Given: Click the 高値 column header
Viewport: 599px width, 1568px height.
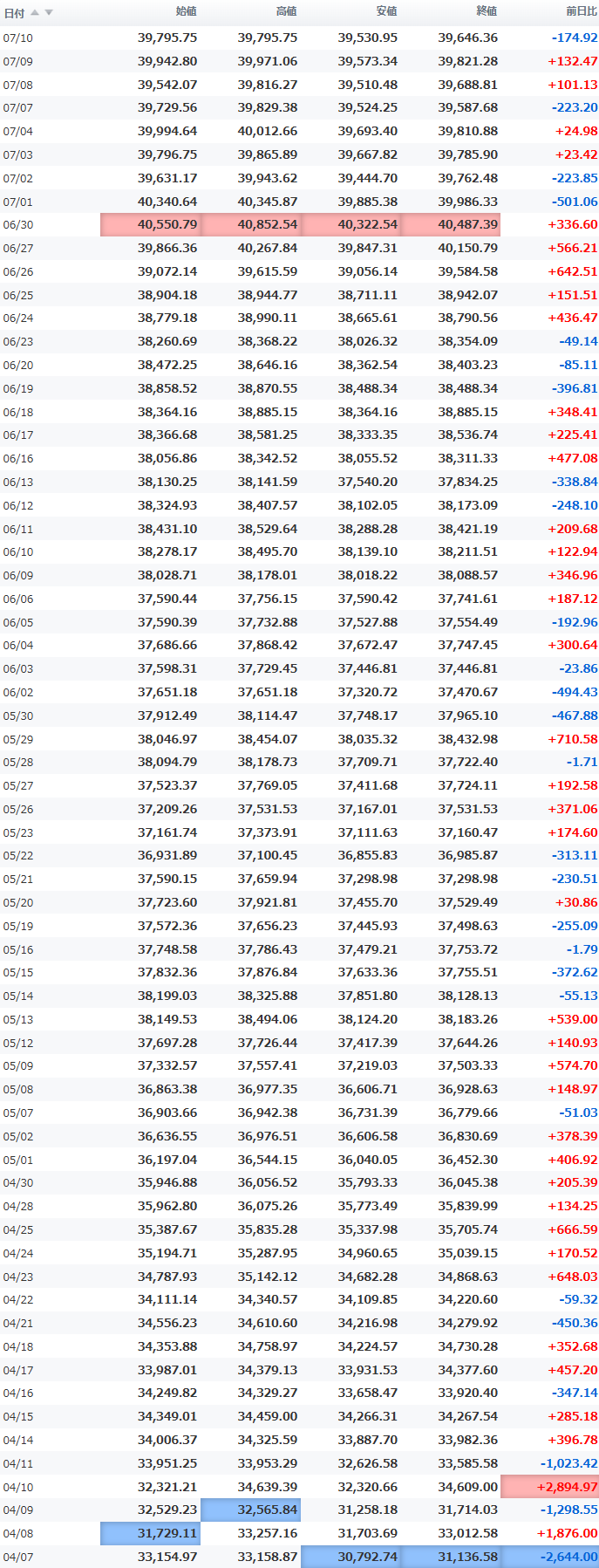Looking at the screenshot, I should click(x=287, y=11).
